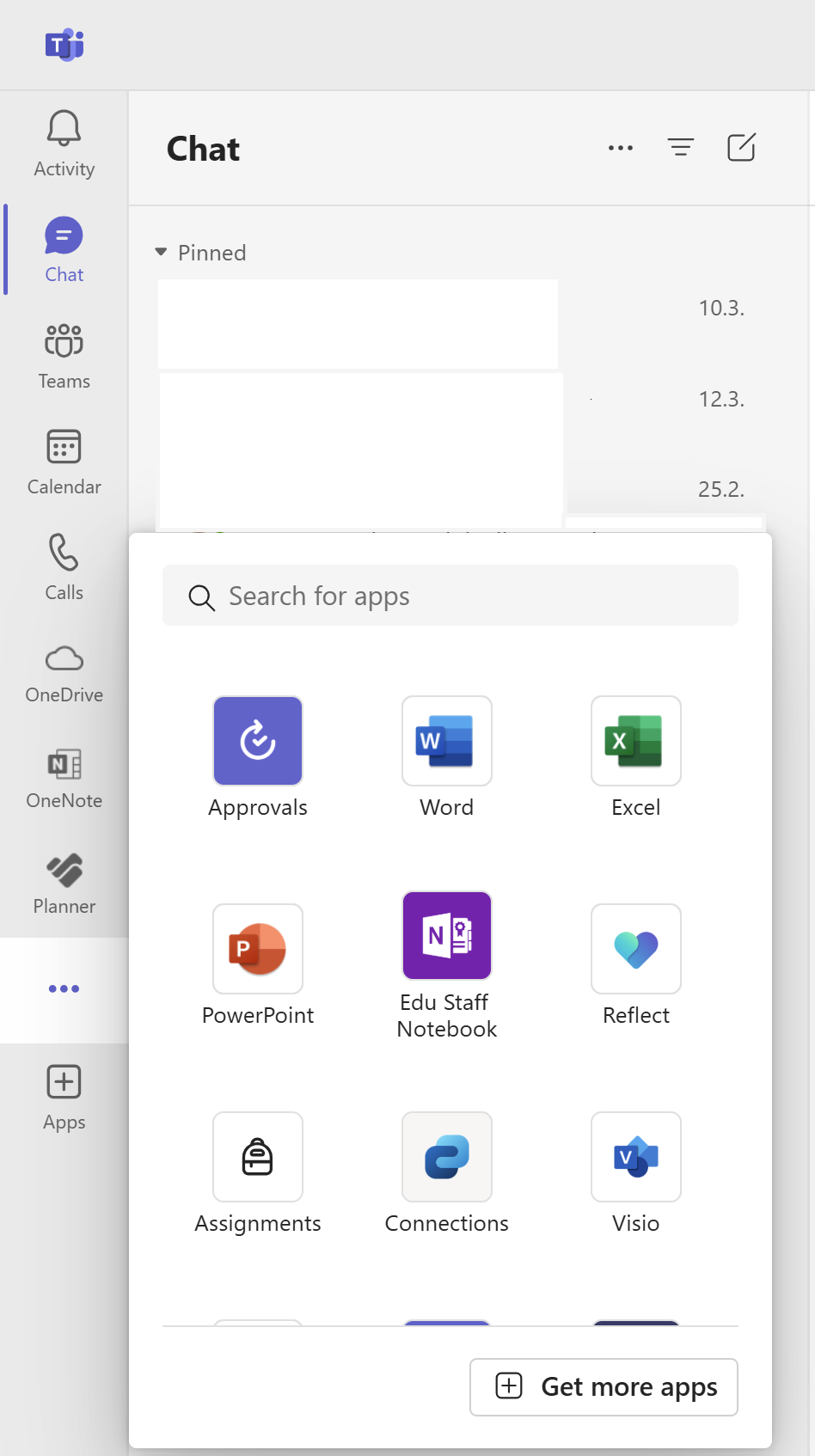Open OneNote in the sidebar

[x=64, y=779]
